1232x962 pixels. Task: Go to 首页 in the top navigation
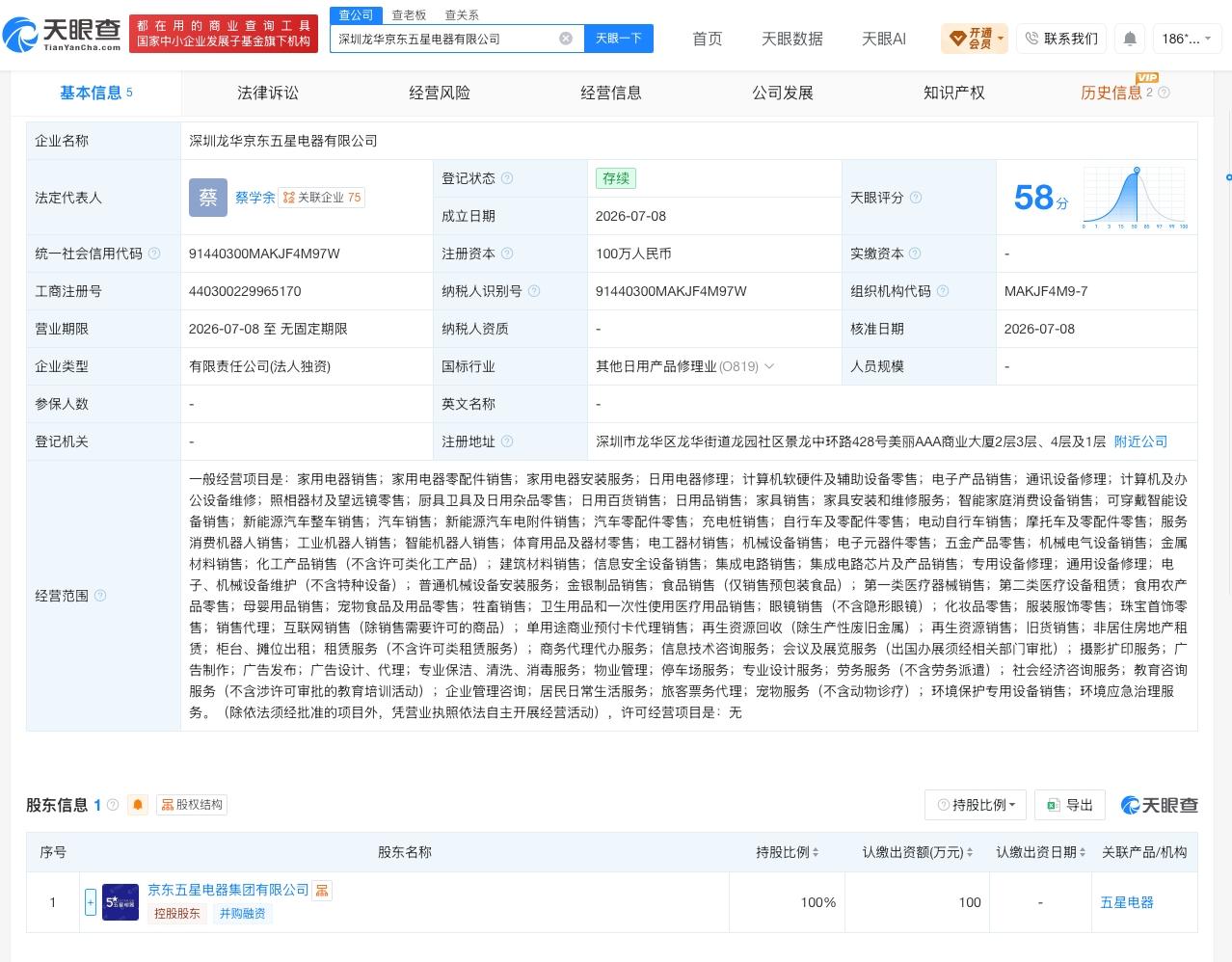(x=708, y=39)
